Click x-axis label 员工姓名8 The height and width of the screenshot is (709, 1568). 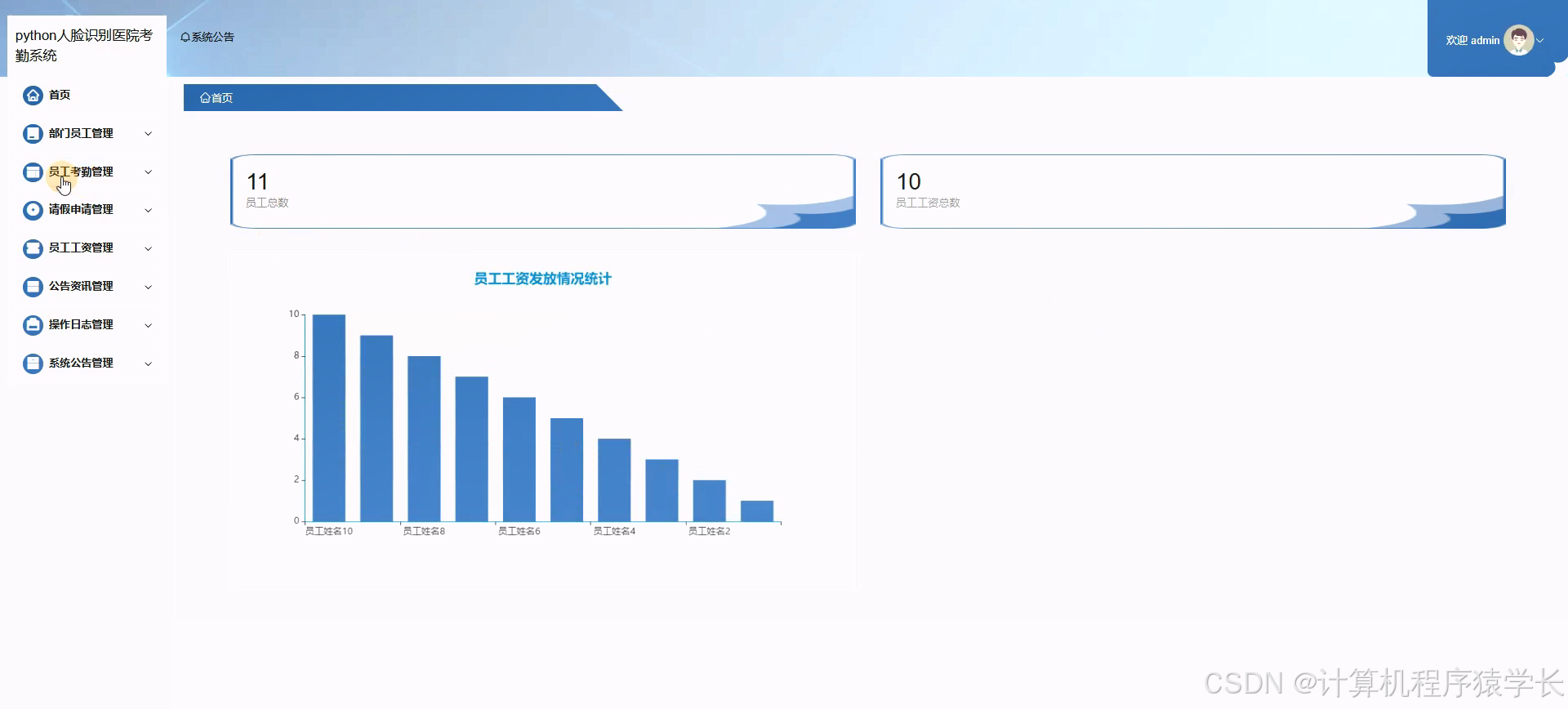(x=424, y=532)
